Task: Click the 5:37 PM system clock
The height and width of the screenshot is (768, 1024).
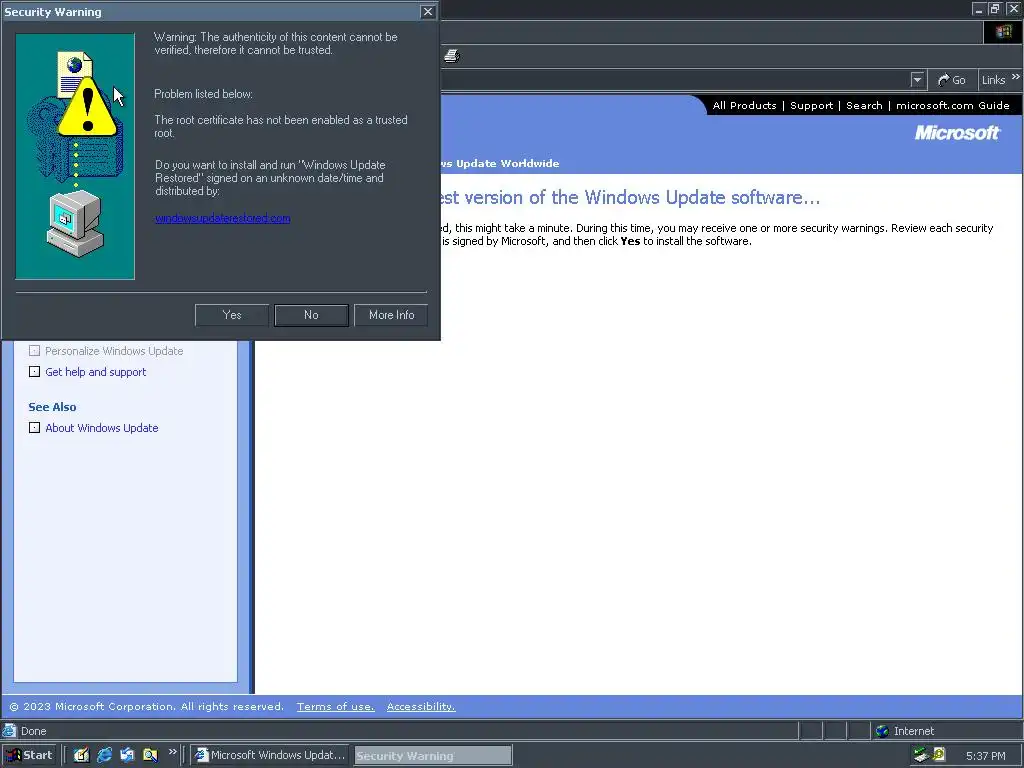Action: click(985, 756)
